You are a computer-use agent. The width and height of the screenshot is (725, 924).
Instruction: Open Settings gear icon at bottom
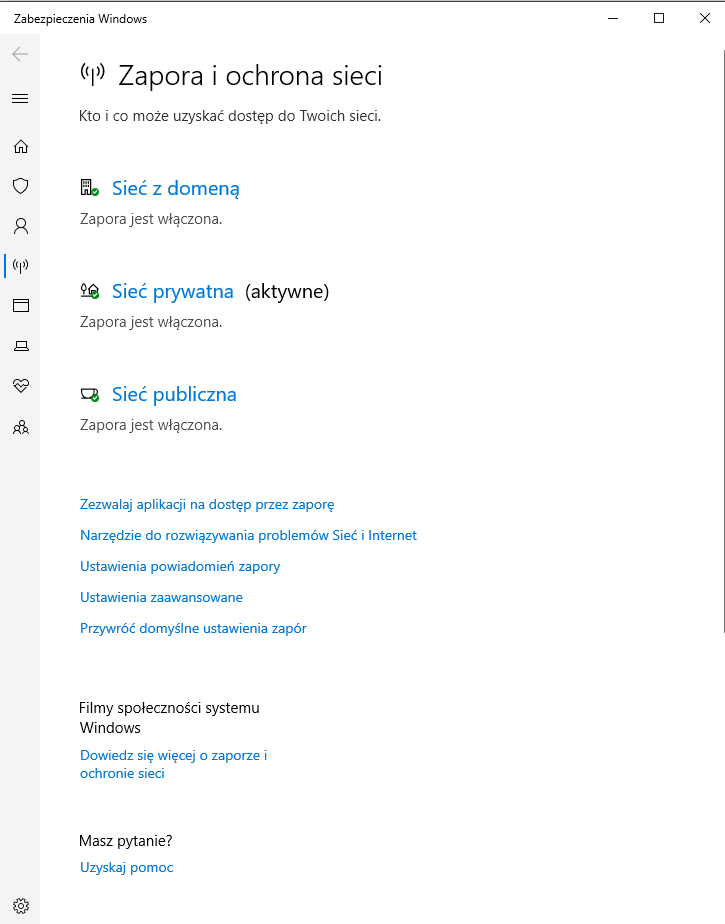click(x=20, y=906)
